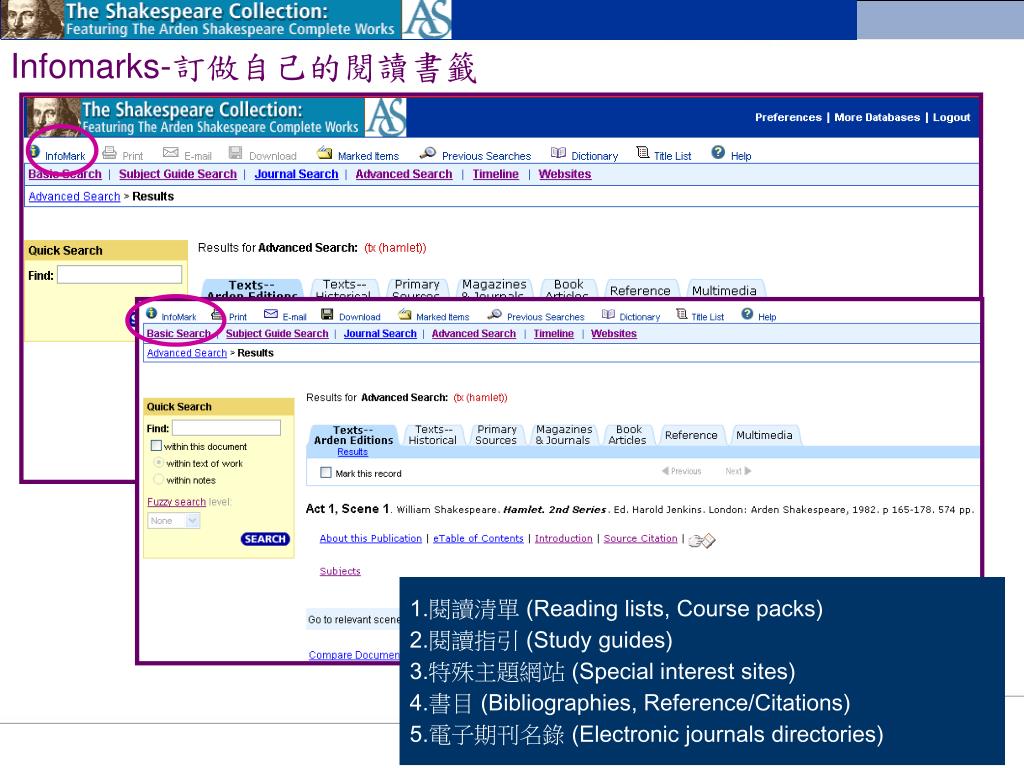Open Reference tab in front window
This screenshot has width=1024, height=768.
tap(691, 435)
